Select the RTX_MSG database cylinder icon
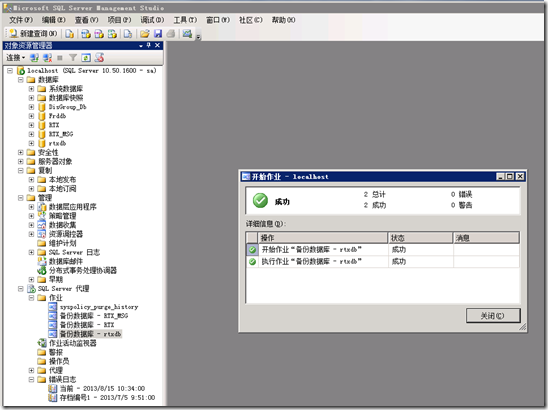The height and width of the screenshot is (410, 548). pos(42,134)
